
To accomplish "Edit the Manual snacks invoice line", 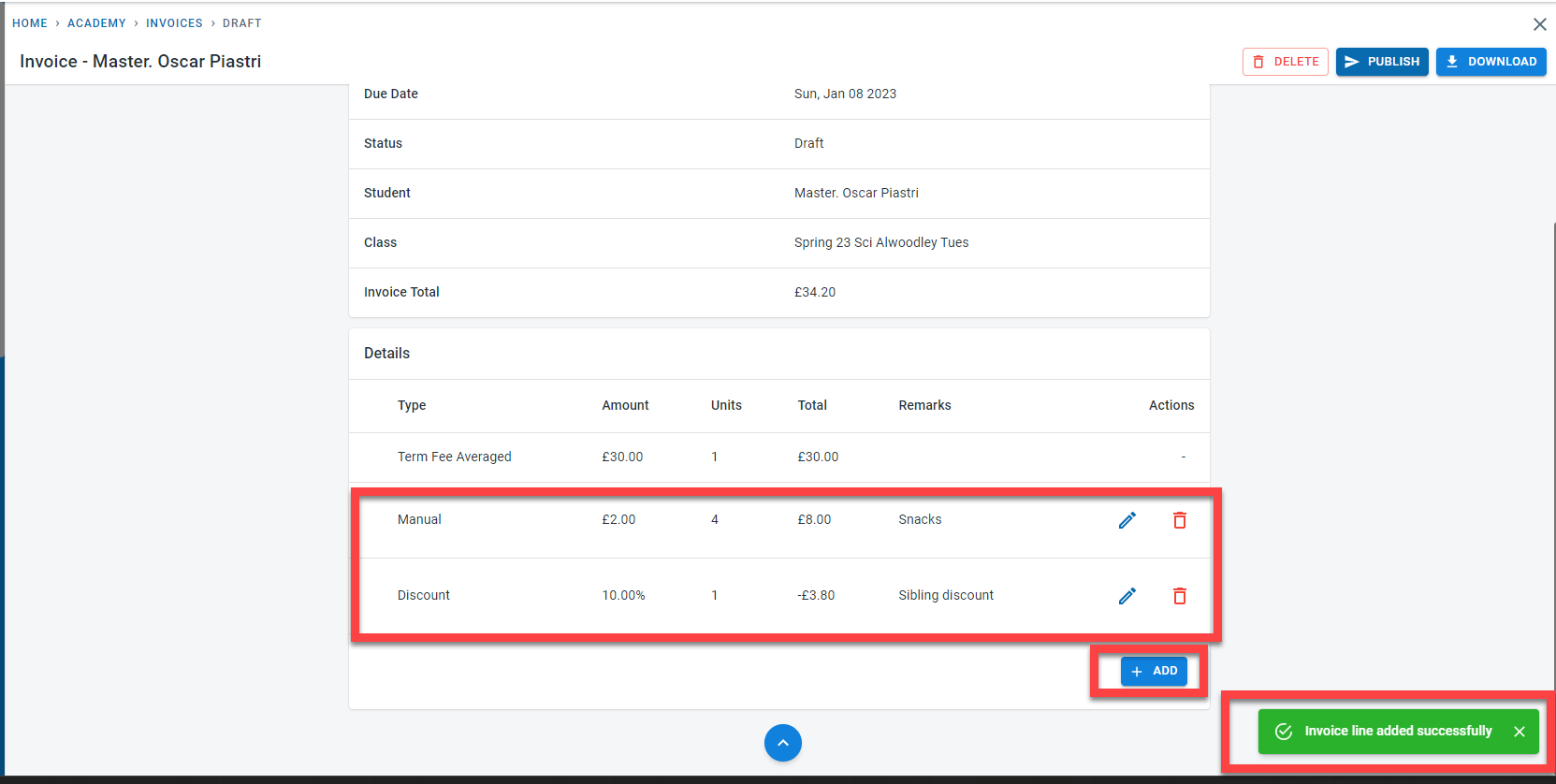I will [x=1127, y=520].
